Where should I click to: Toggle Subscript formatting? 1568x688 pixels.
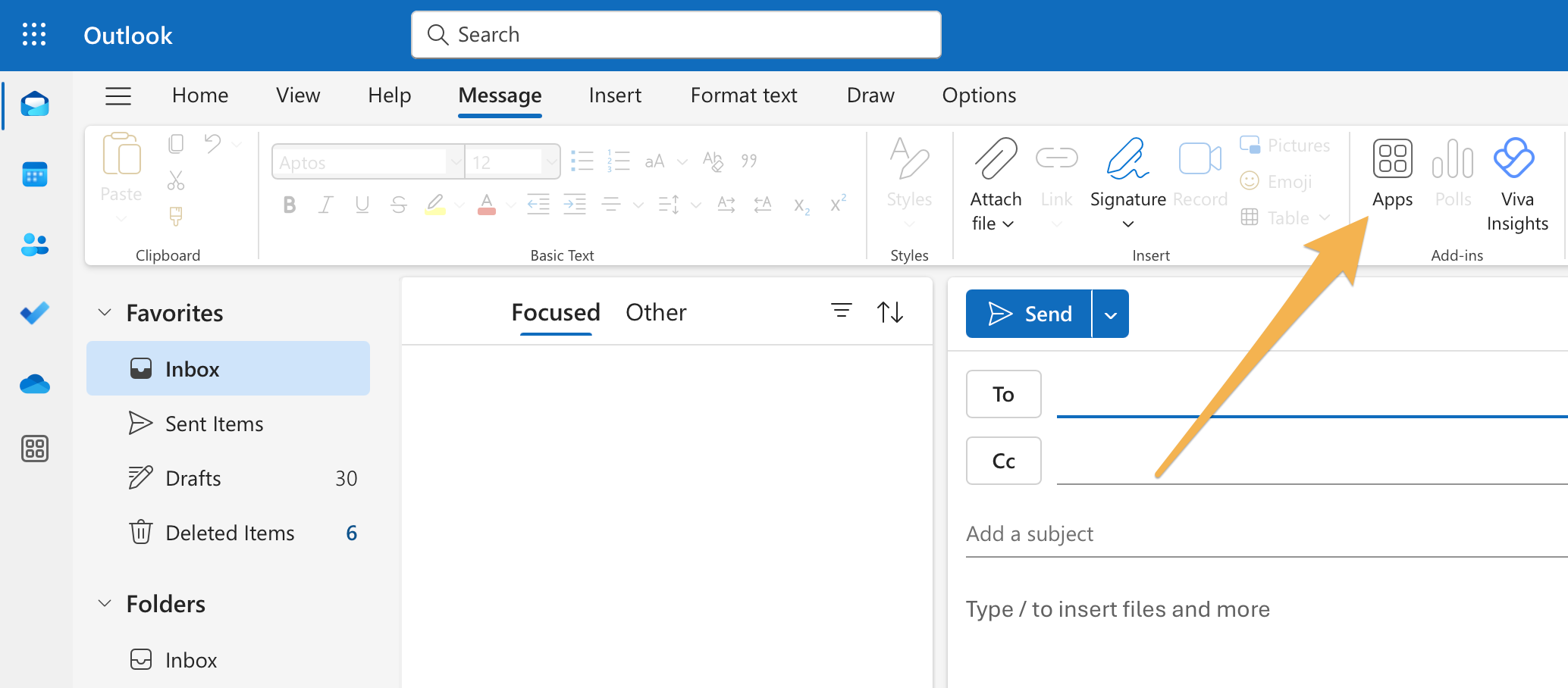coord(801,205)
